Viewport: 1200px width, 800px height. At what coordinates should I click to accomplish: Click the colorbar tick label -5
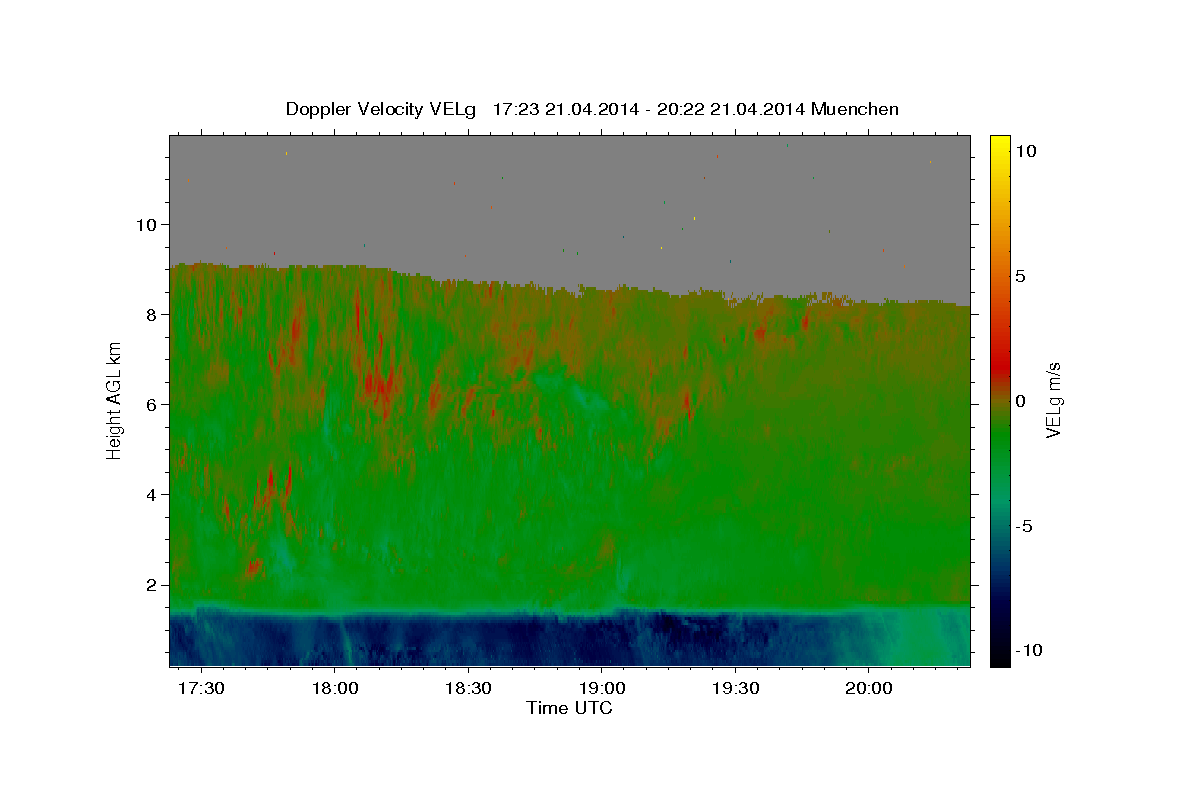click(x=1023, y=526)
